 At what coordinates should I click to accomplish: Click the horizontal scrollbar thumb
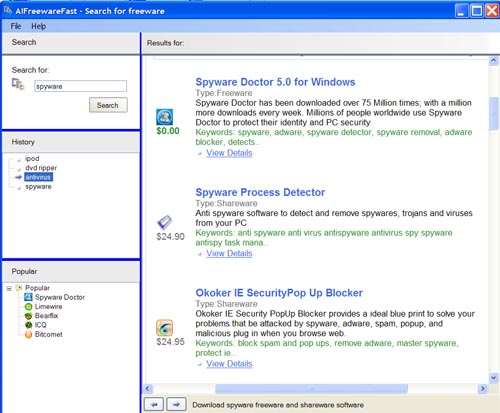click(x=311, y=389)
